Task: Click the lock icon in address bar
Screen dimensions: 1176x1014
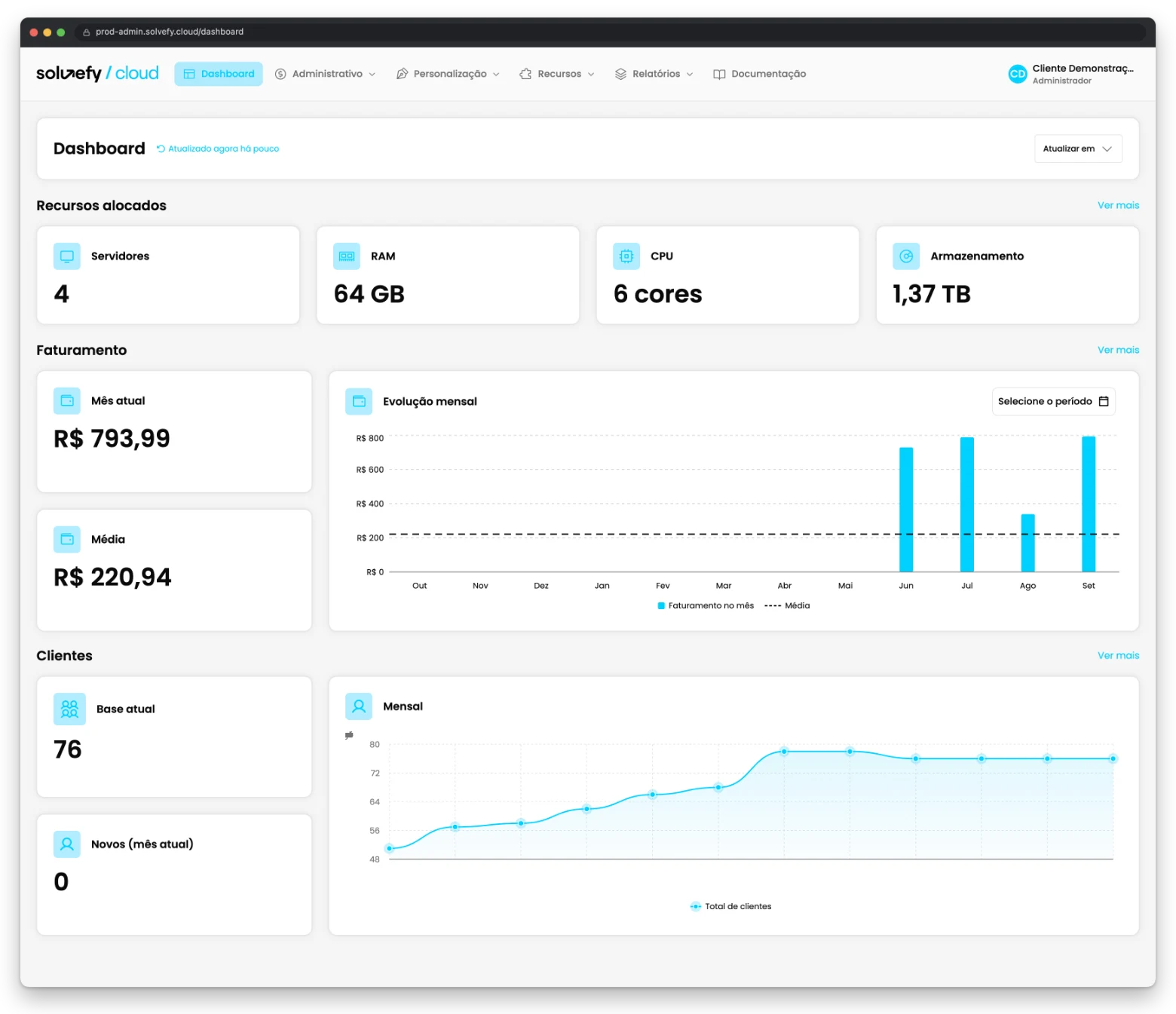Action: tap(86, 32)
